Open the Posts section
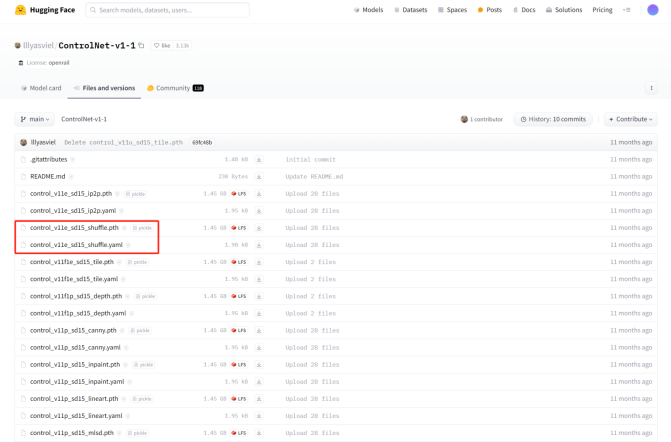Screen dimensions: 671x442 tap(490, 10)
